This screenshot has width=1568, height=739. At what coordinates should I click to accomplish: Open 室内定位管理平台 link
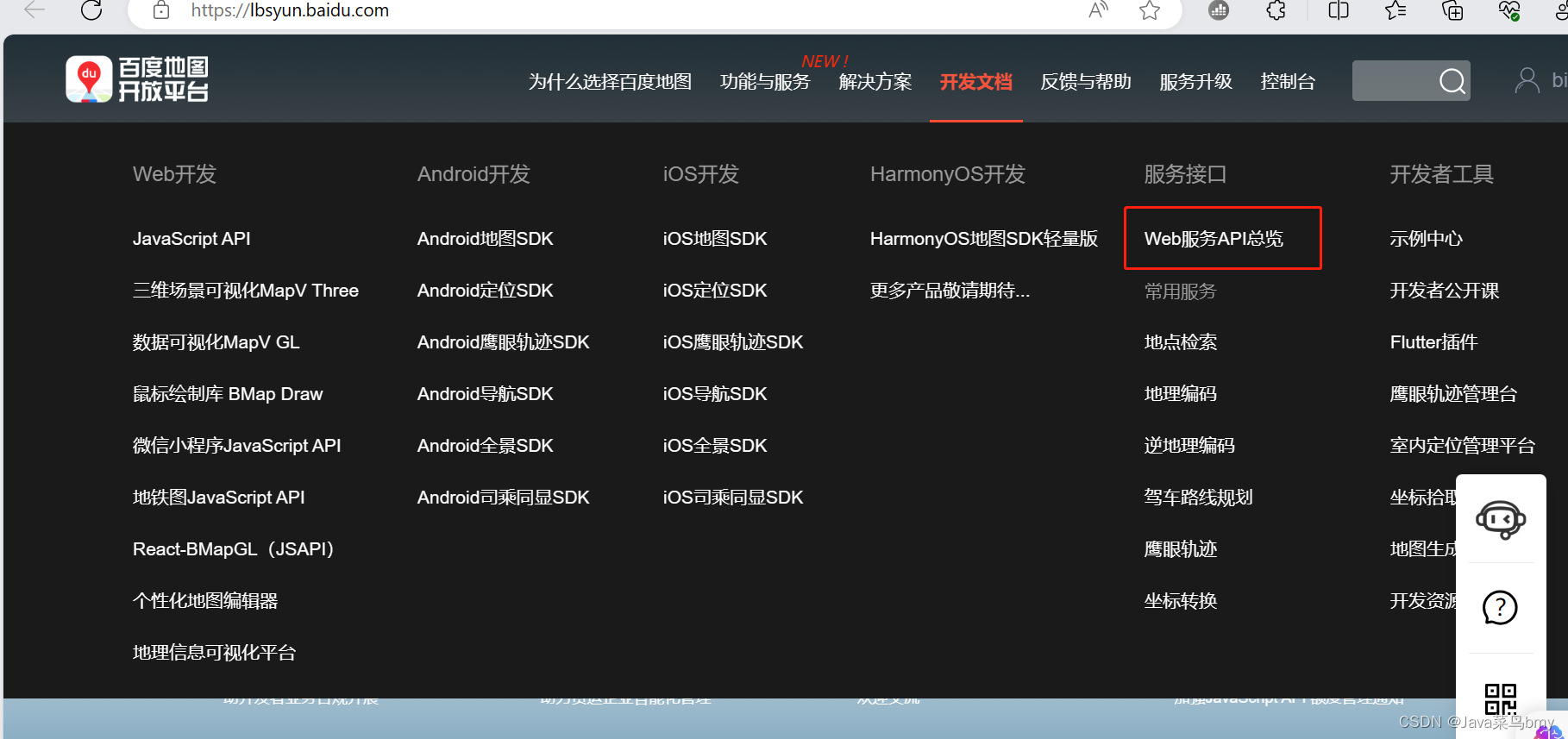pyautogui.click(x=1463, y=446)
